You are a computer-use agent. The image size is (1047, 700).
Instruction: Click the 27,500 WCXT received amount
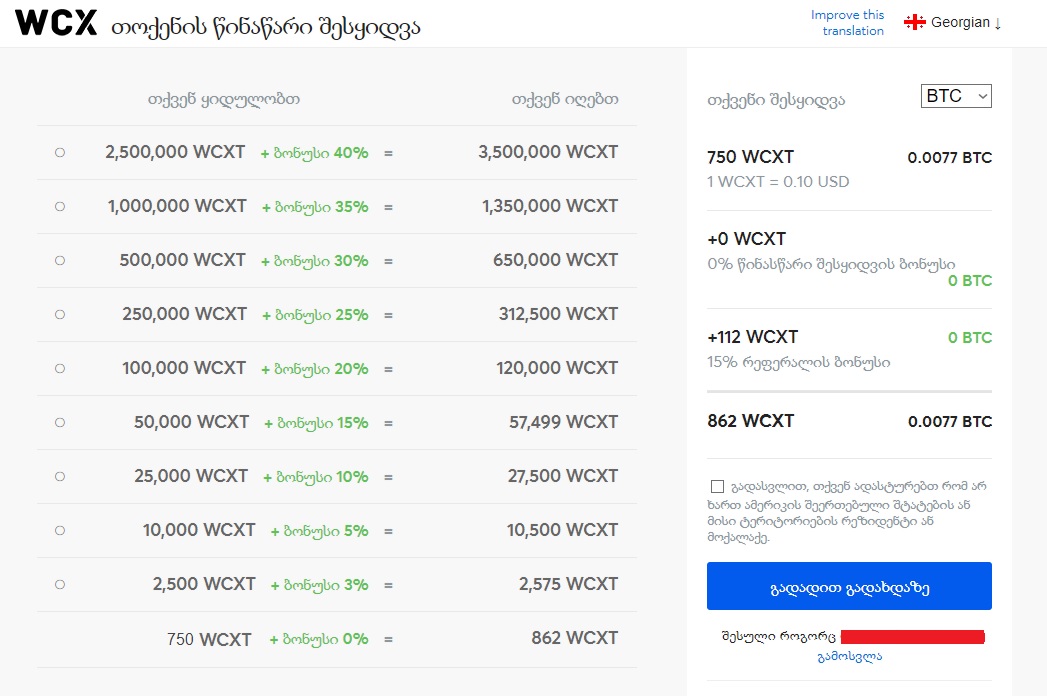tap(563, 476)
